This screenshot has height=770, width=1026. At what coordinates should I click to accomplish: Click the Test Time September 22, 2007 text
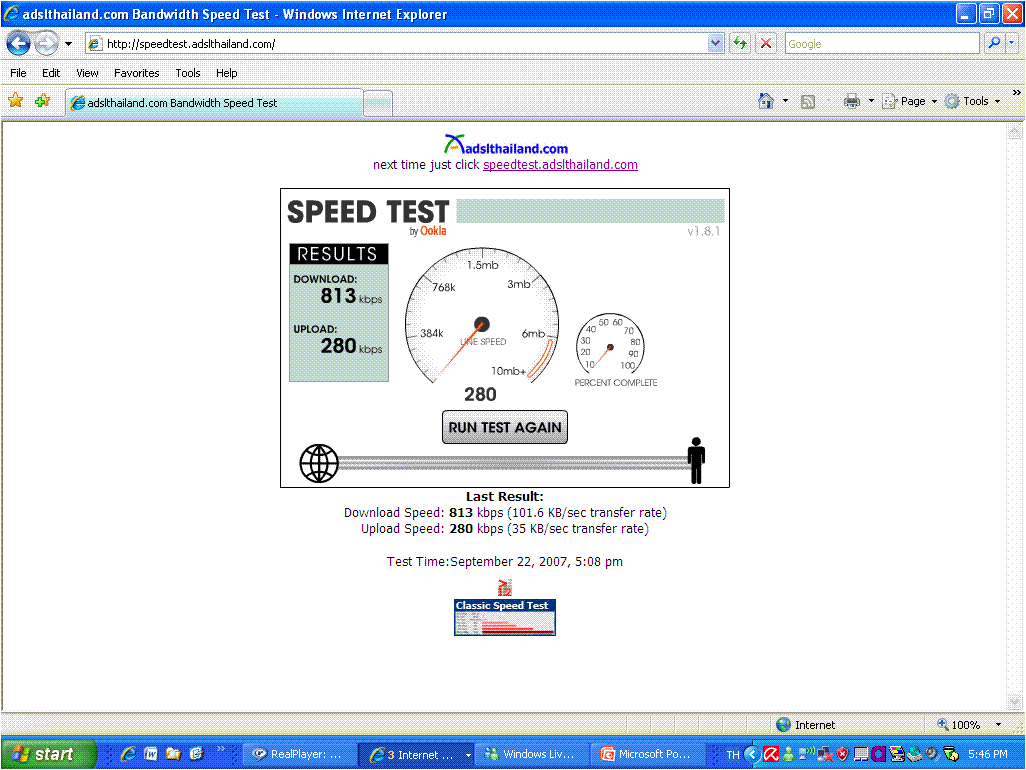pyautogui.click(x=504, y=562)
